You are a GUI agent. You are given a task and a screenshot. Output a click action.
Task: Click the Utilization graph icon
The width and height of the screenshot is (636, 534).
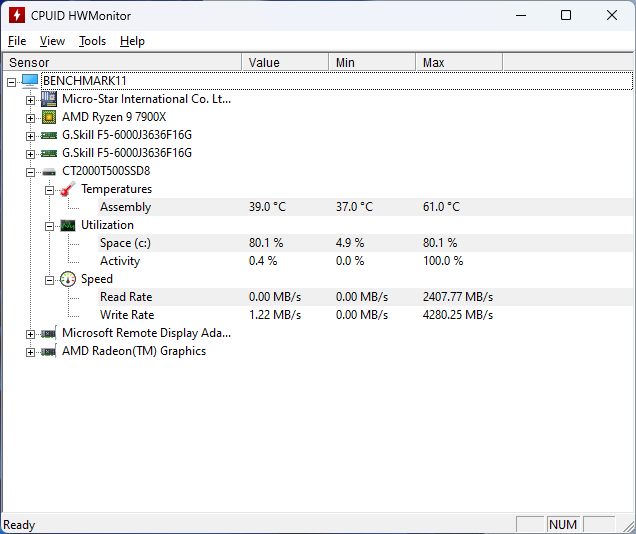coord(68,225)
